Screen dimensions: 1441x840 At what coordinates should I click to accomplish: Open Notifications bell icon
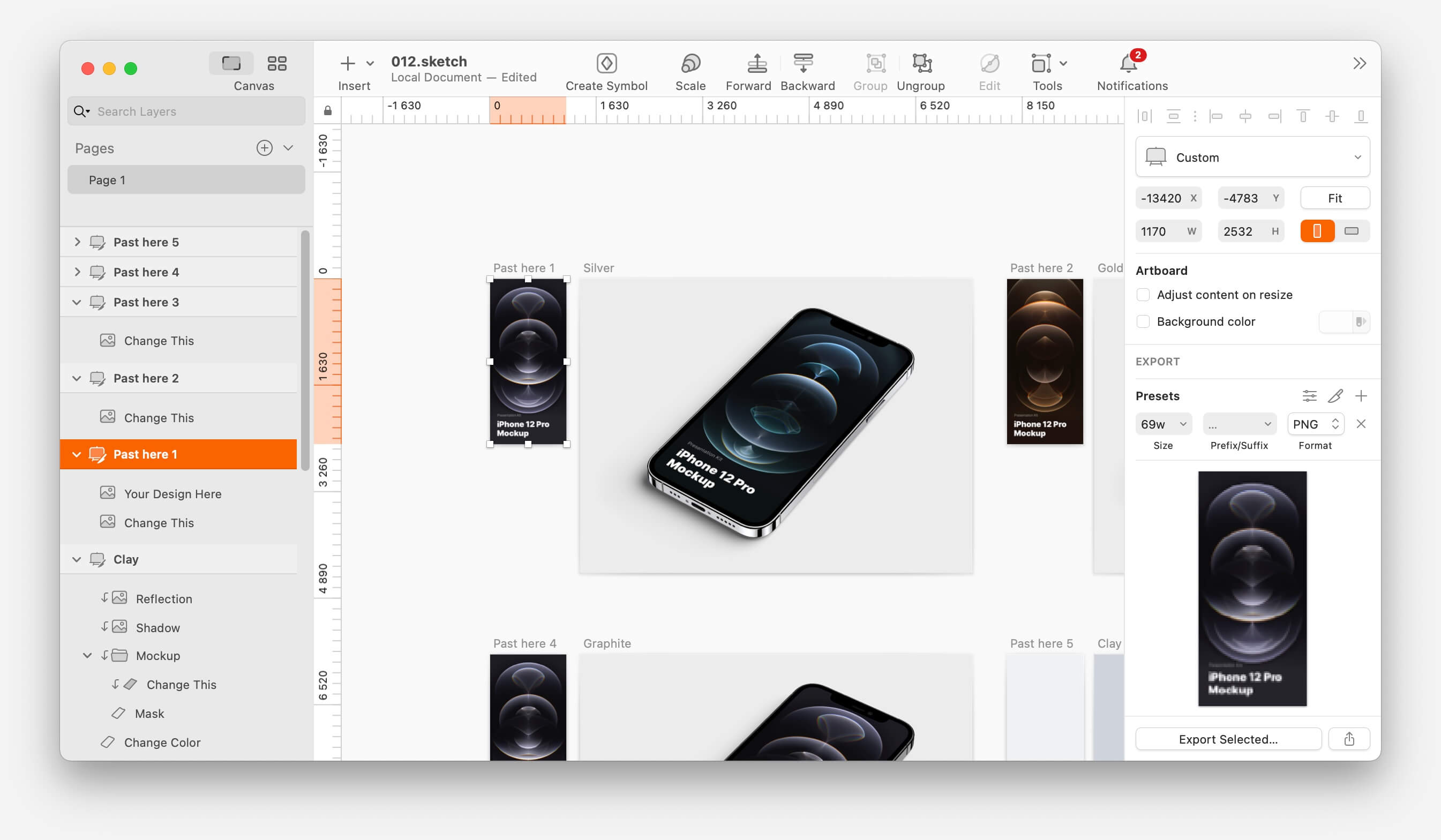coord(1128,63)
